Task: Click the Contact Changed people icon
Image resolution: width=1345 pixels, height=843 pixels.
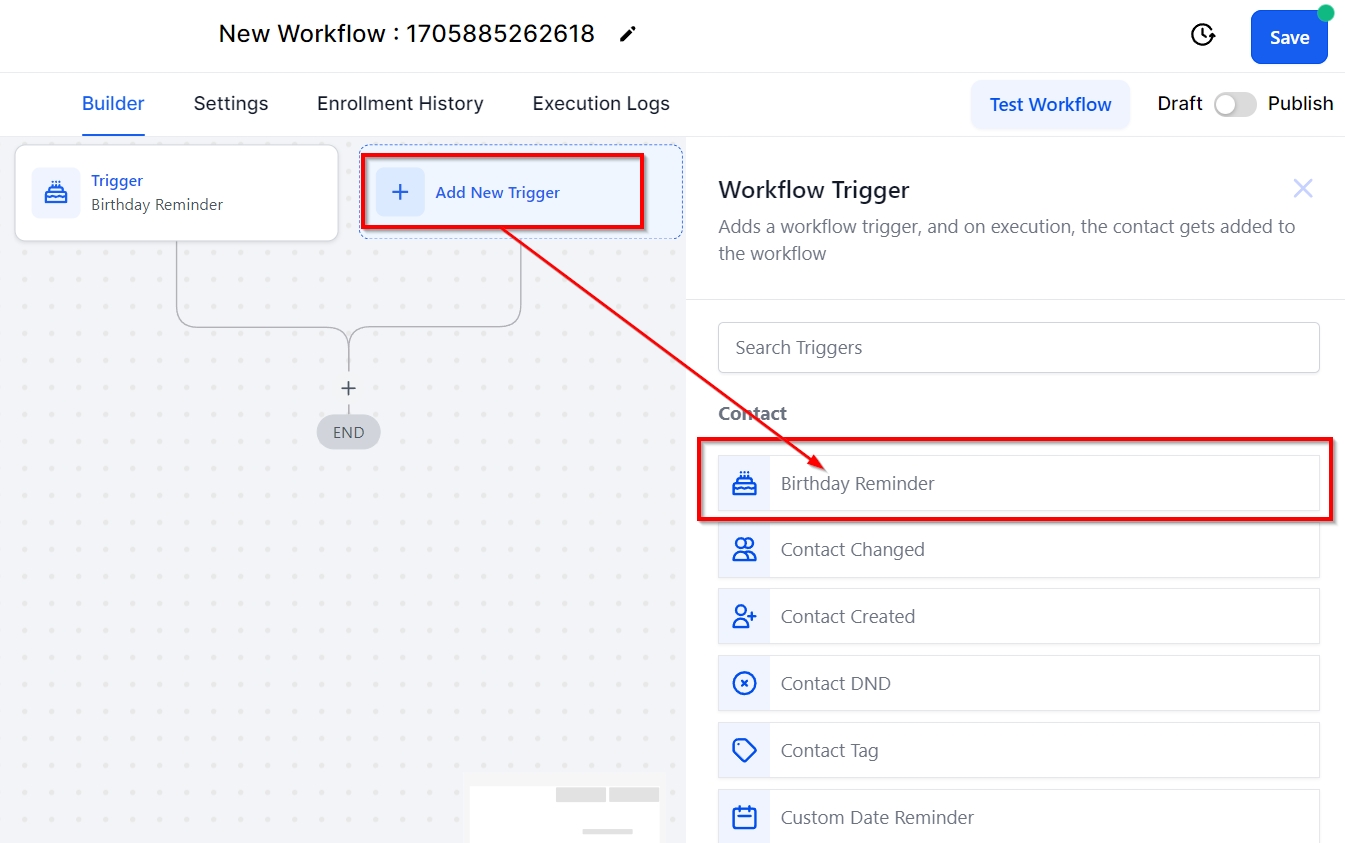Action: [x=744, y=549]
